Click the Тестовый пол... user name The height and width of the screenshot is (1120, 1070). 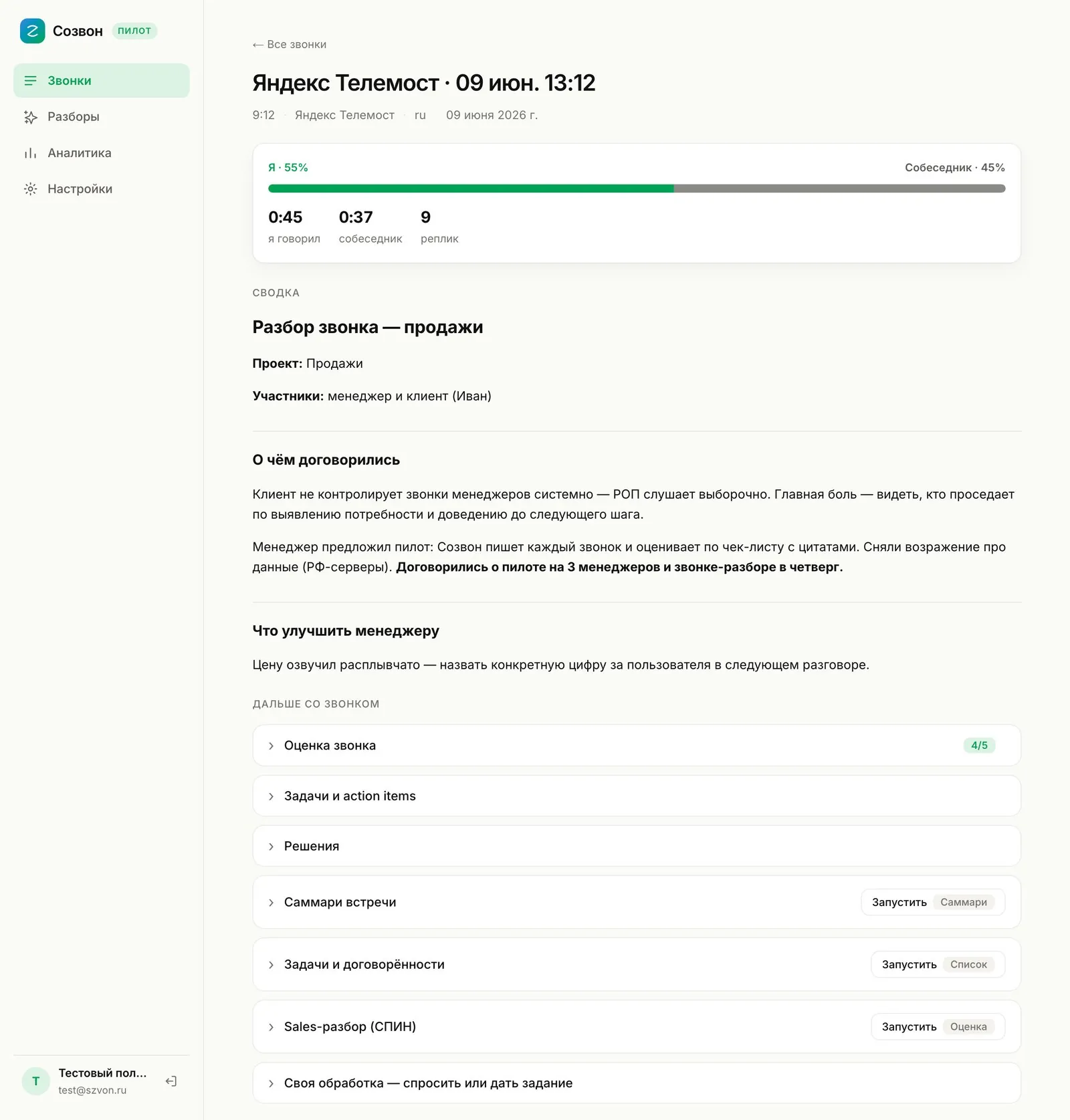(102, 1073)
